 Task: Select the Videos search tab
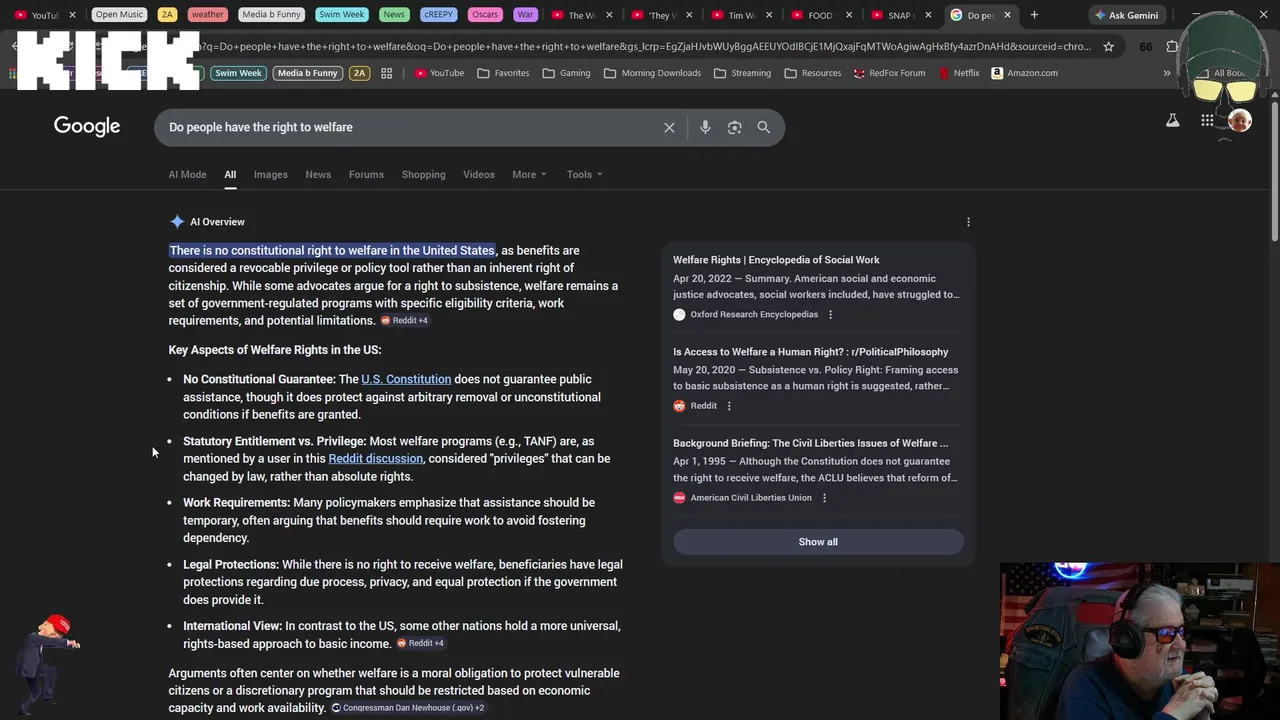pos(479,174)
